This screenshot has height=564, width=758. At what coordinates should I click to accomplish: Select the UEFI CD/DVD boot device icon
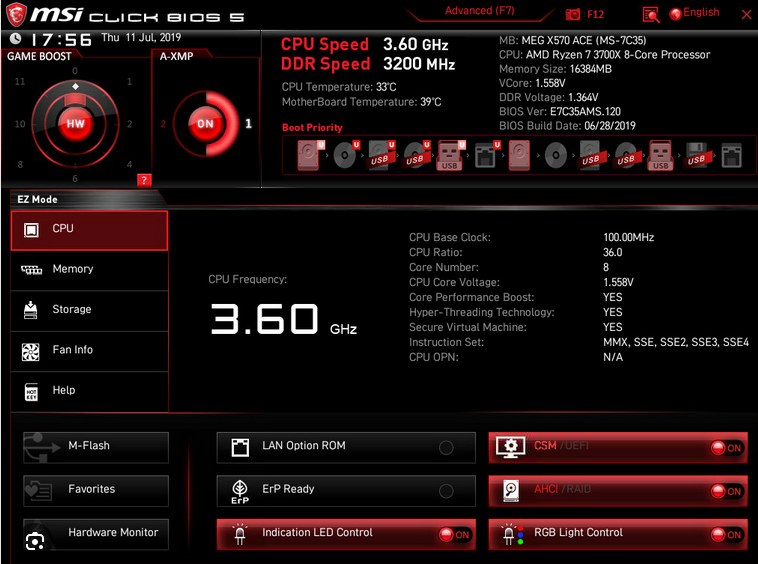346,155
